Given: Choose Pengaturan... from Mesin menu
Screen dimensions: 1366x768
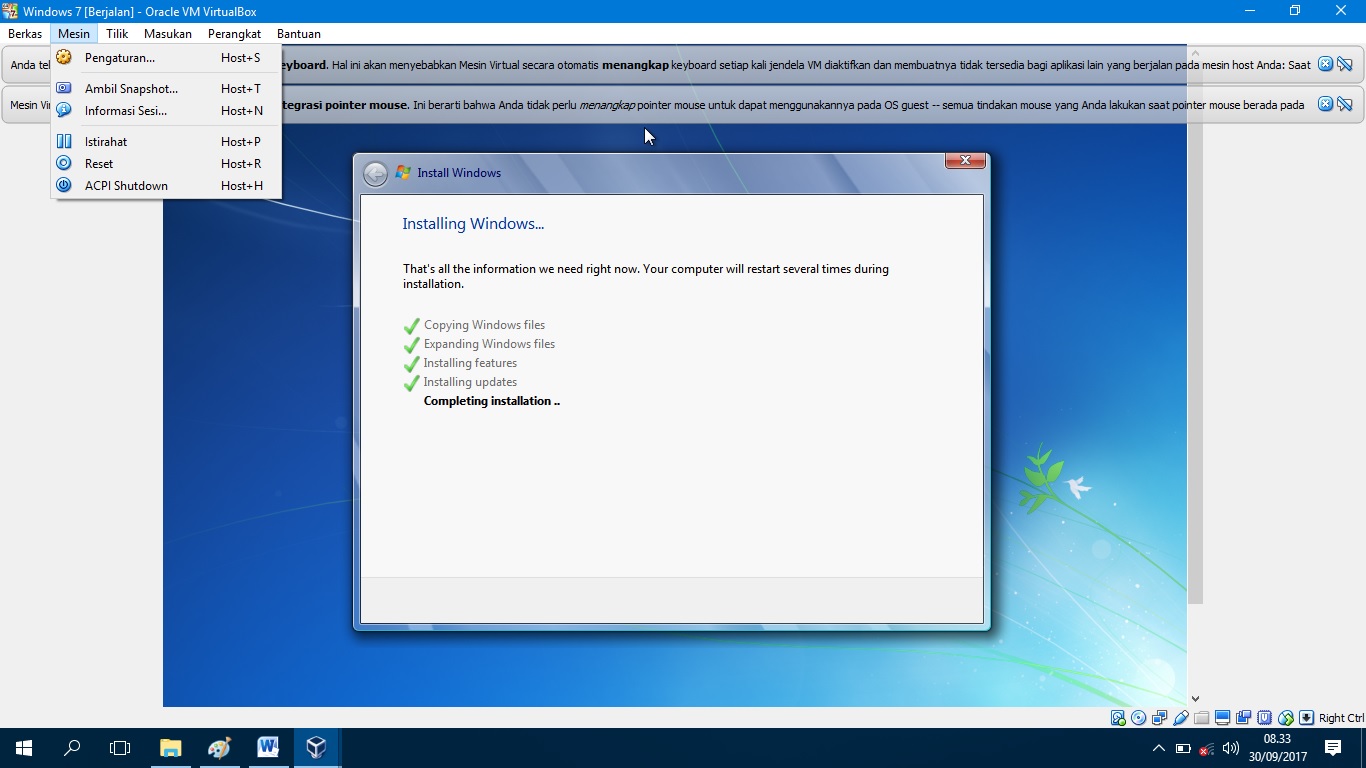Looking at the screenshot, I should coord(166,58).
